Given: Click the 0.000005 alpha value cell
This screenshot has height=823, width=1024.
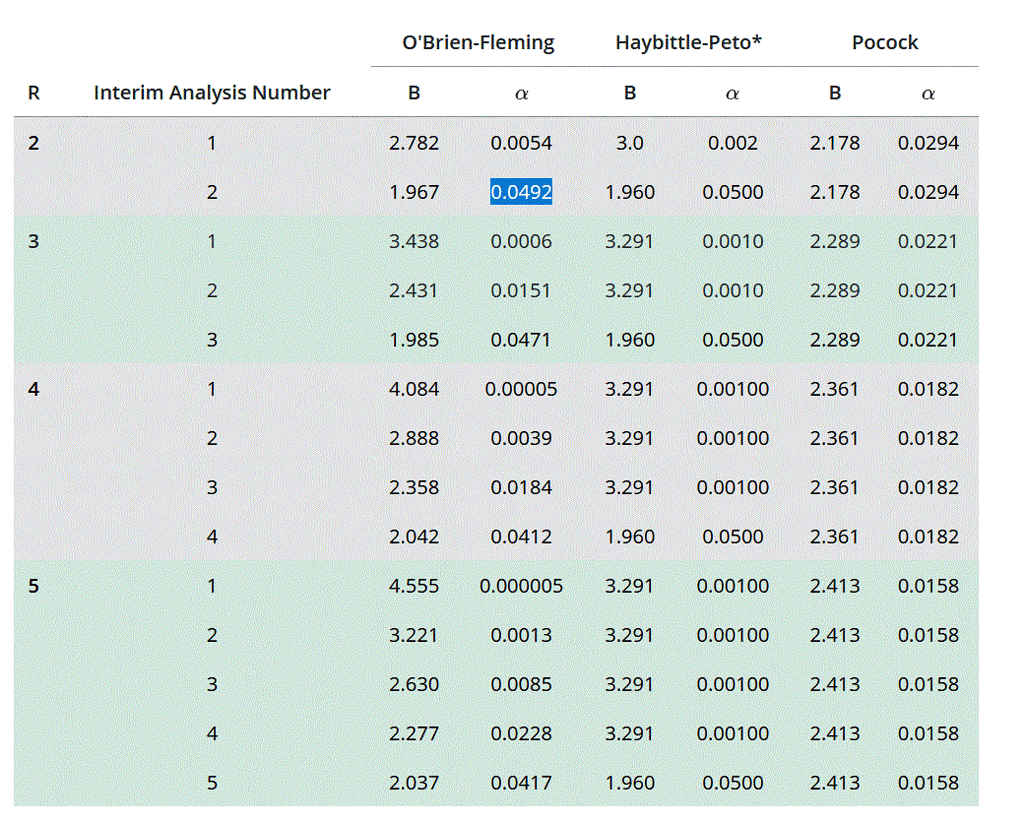Looking at the screenshot, I should 521,586.
